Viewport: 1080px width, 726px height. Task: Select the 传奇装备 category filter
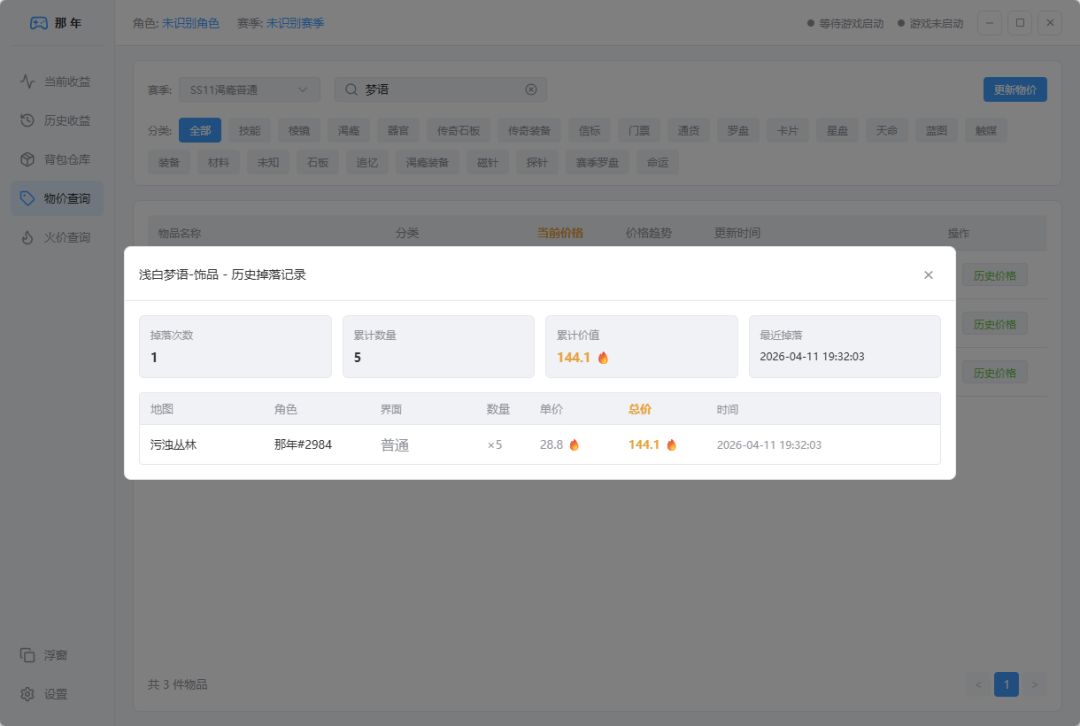pos(529,130)
